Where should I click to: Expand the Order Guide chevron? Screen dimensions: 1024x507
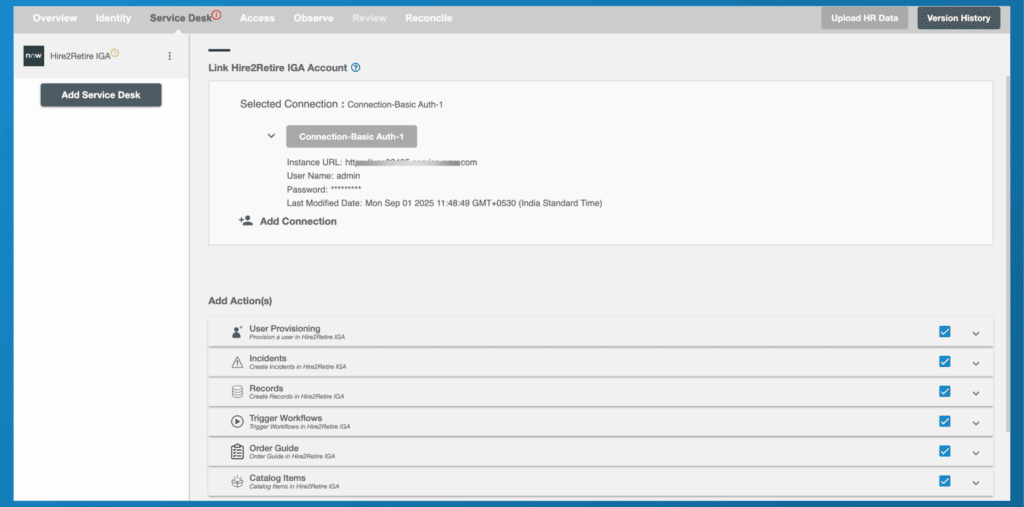click(x=976, y=453)
